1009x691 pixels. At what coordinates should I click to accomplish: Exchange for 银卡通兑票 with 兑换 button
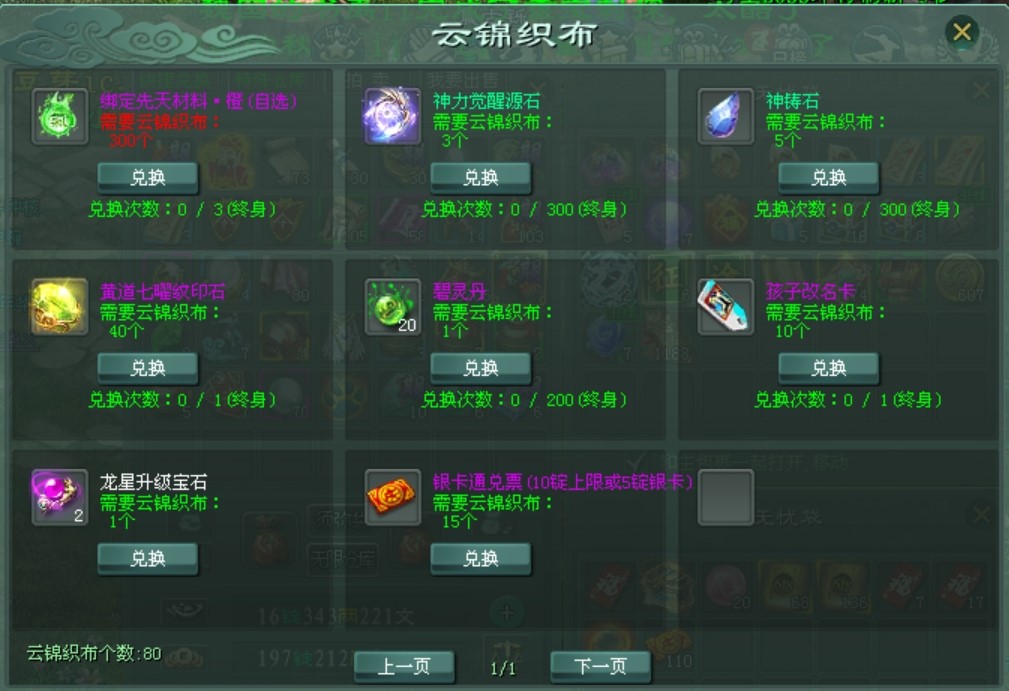(x=481, y=558)
